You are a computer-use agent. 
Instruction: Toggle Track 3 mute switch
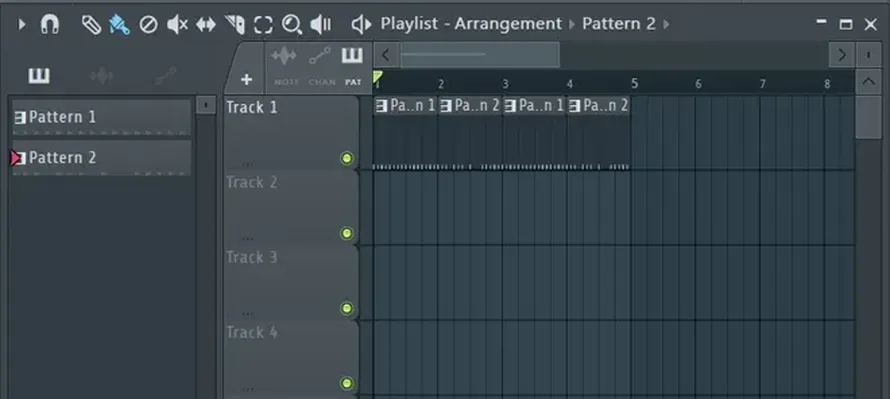[346, 308]
